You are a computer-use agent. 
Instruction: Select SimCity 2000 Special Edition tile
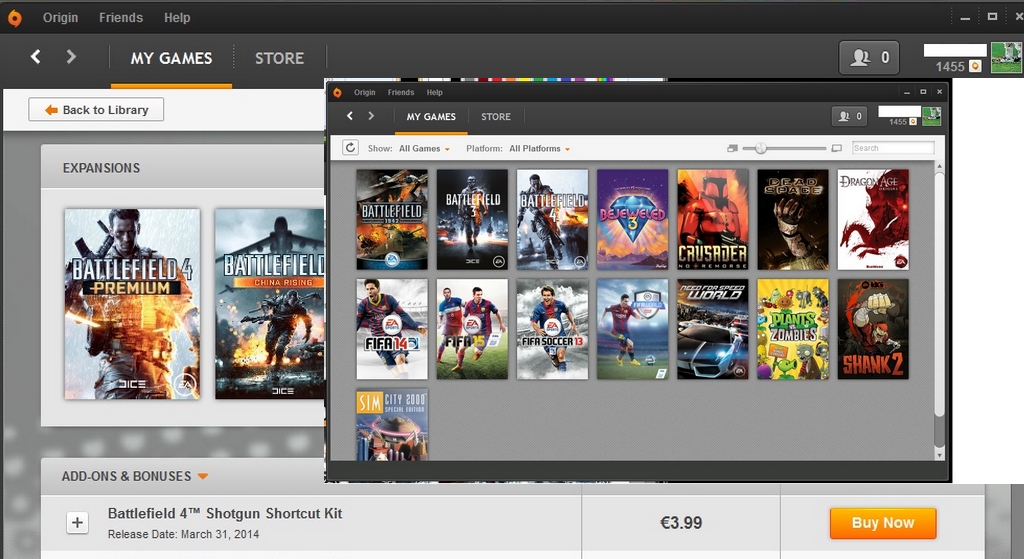coord(392,425)
